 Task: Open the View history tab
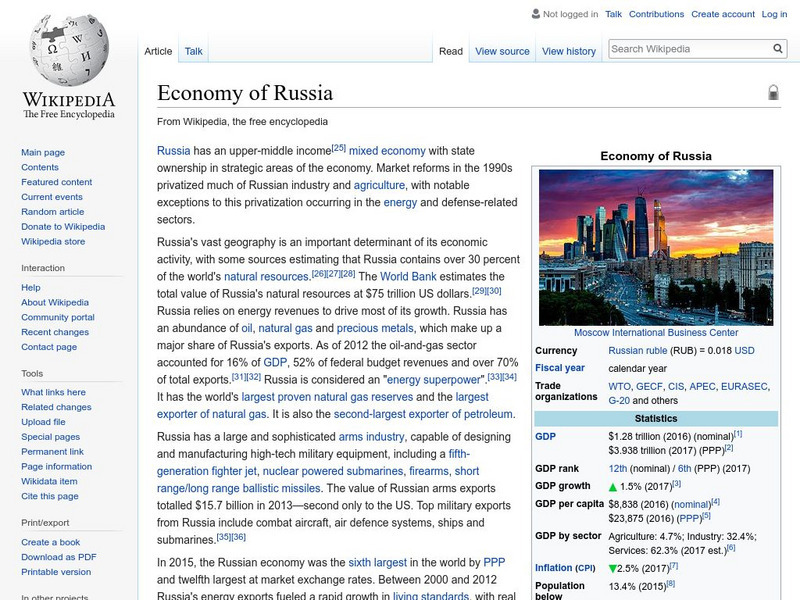pos(568,51)
